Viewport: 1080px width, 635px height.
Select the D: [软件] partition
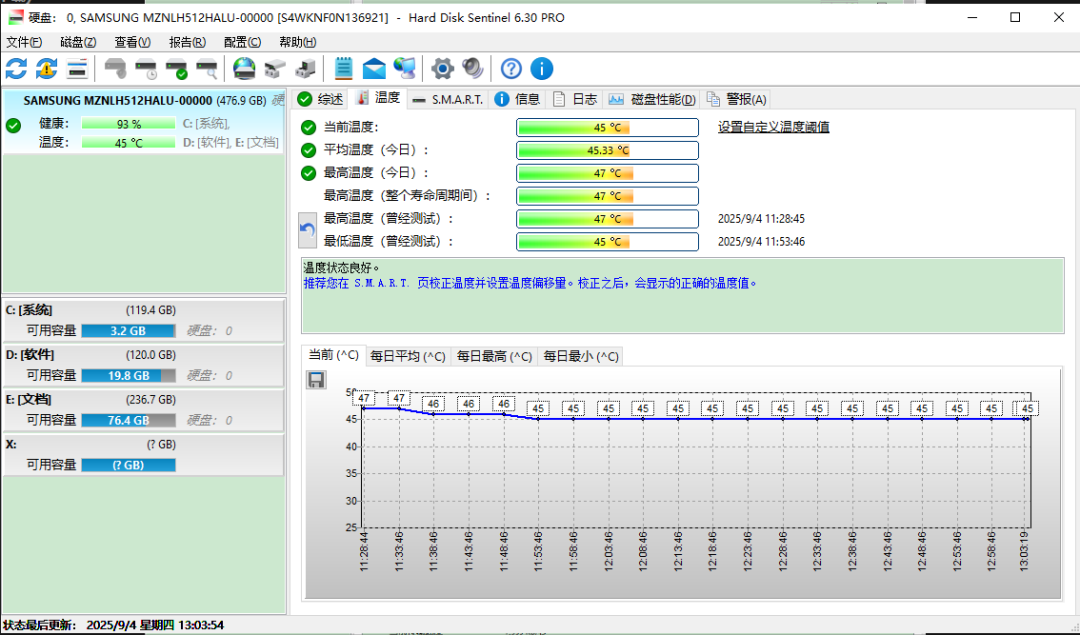click(x=143, y=365)
